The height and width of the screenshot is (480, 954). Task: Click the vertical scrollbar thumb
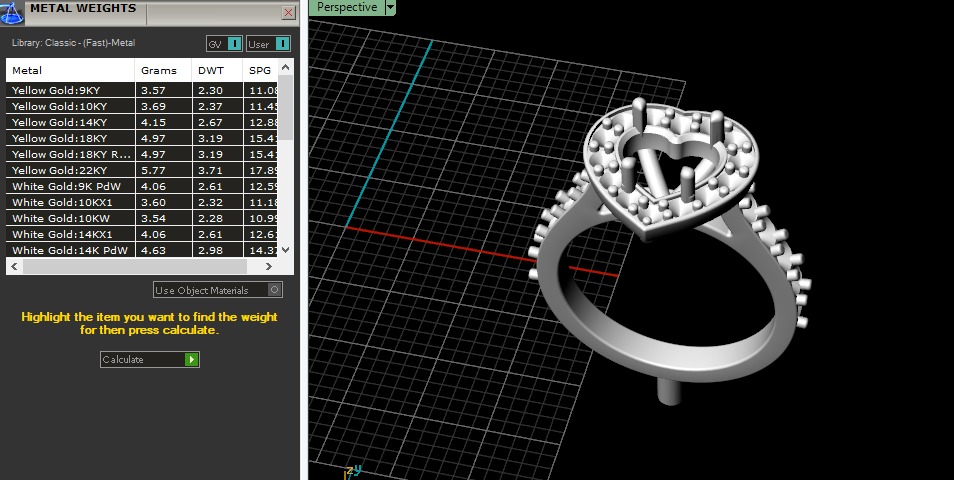tap(286, 108)
